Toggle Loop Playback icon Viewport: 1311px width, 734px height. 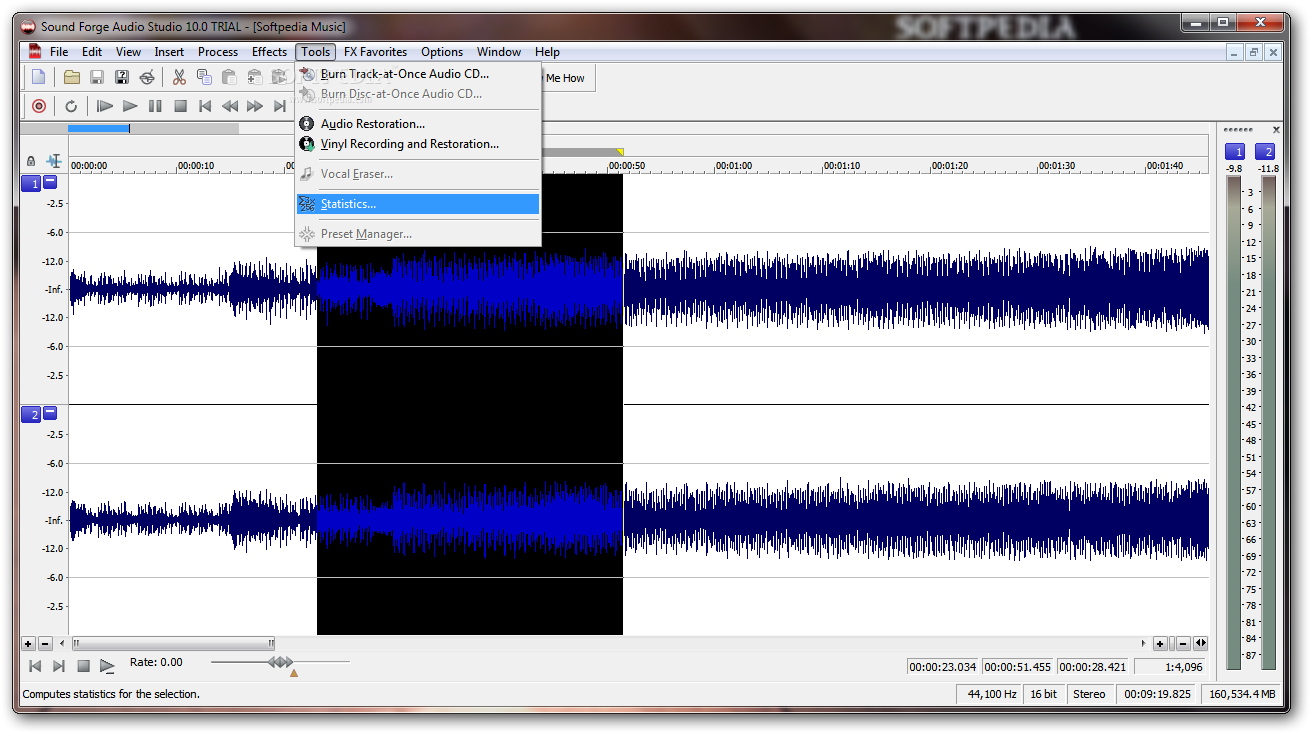(x=71, y=106)
